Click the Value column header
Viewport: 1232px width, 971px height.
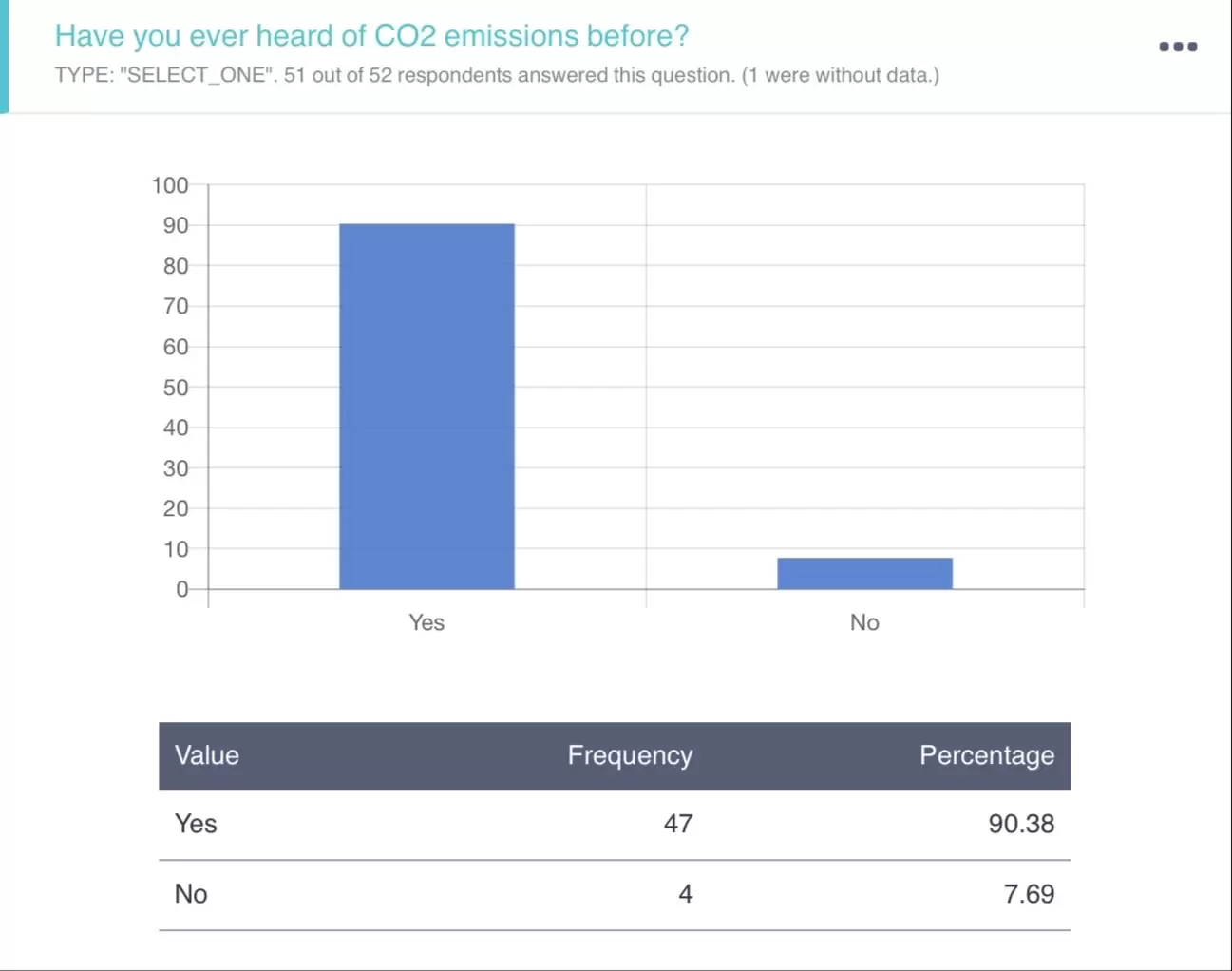(207, 755)
